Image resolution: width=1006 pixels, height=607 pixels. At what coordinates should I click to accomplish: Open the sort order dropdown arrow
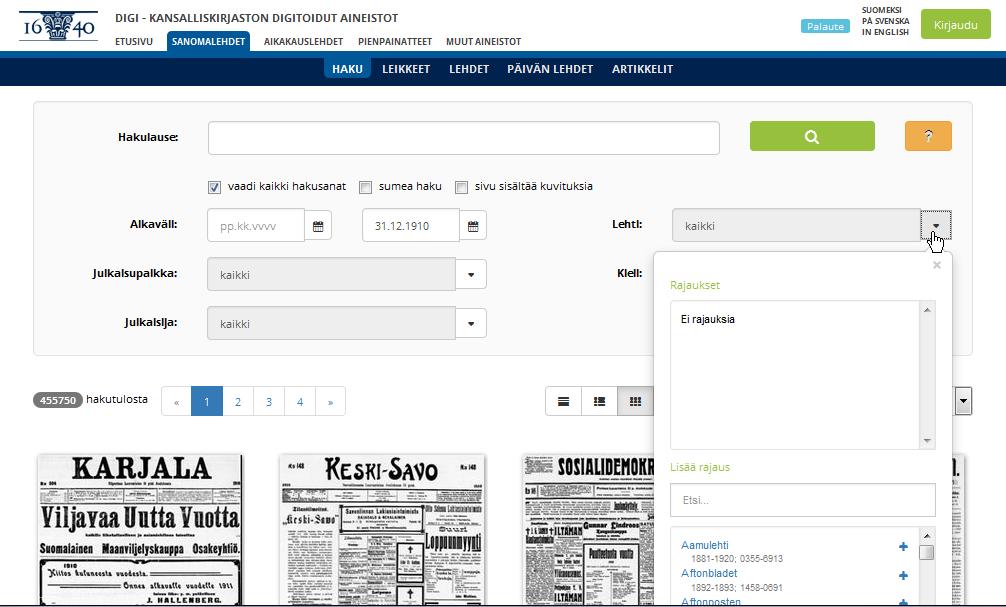[963, 401]
